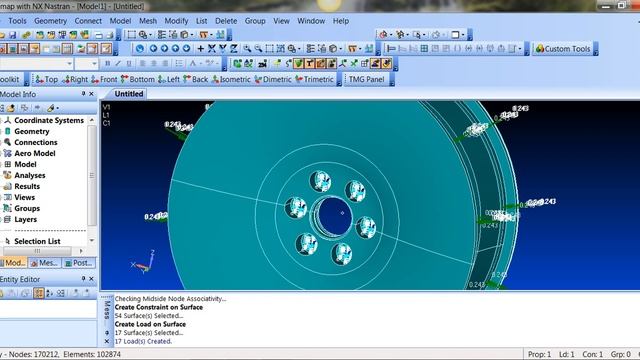Click the rotate about X axis icon
Image resolution: width=640 pixels, height=360 pixels.
pyautogui.click(x=212, y=49)
